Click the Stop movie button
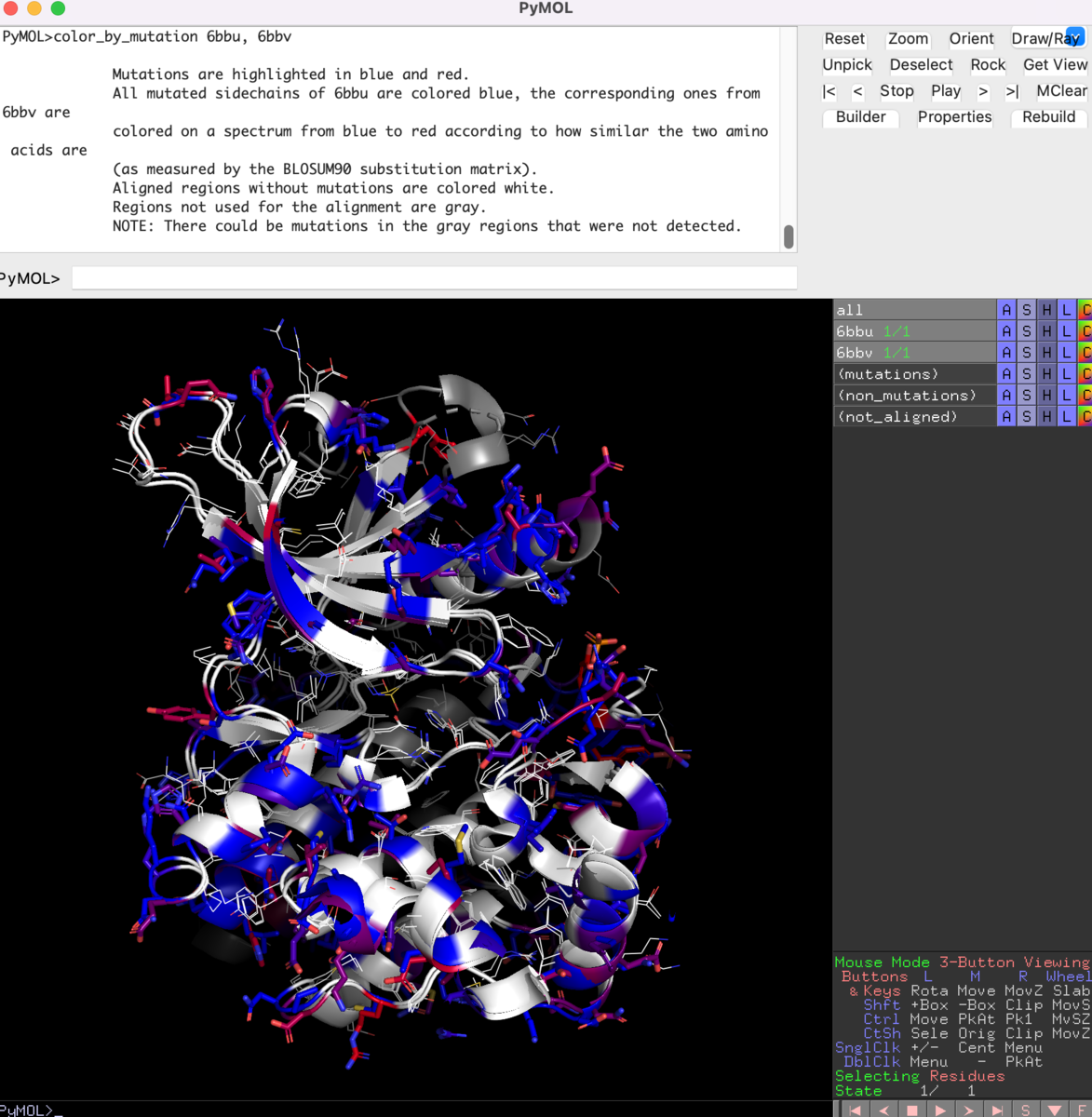Image resolution: width=1092 pixels, height=1117 pixels. point(897,91)
